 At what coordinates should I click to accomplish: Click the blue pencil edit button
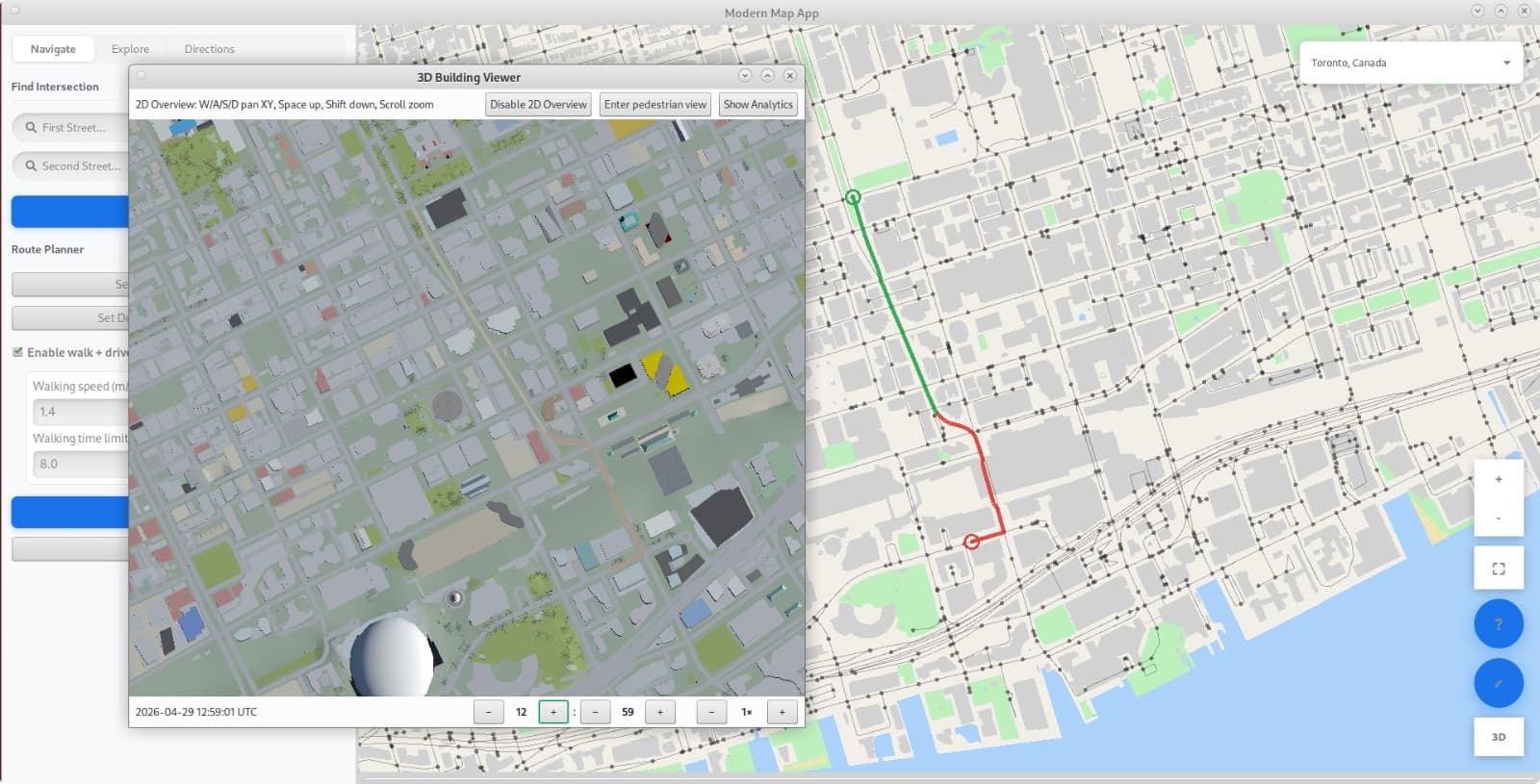click(x=1499, y=683)
